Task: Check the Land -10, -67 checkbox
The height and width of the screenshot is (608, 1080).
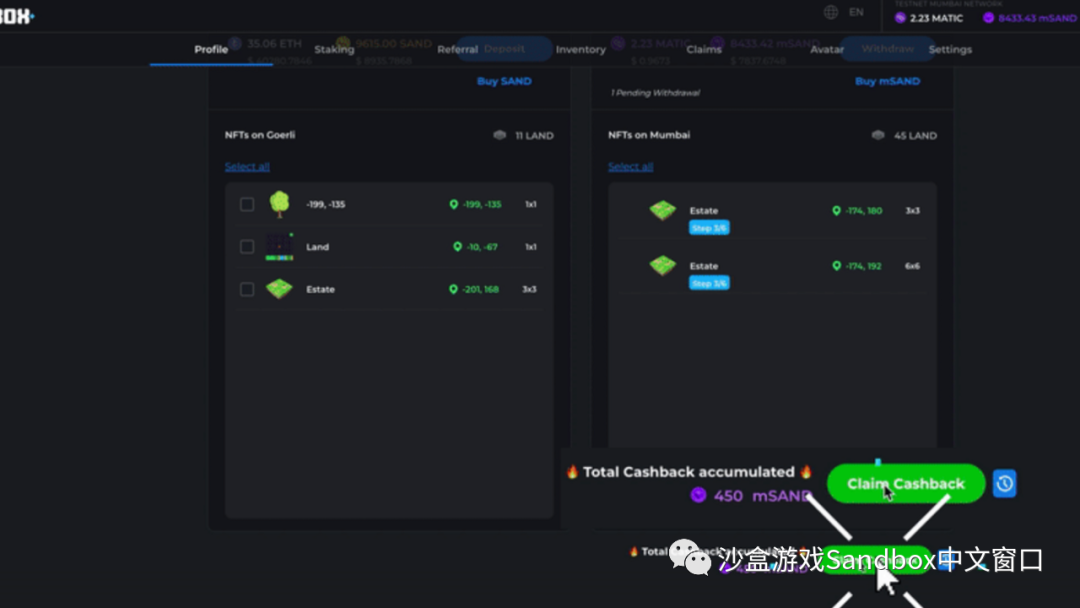Action: pos(247,247)
